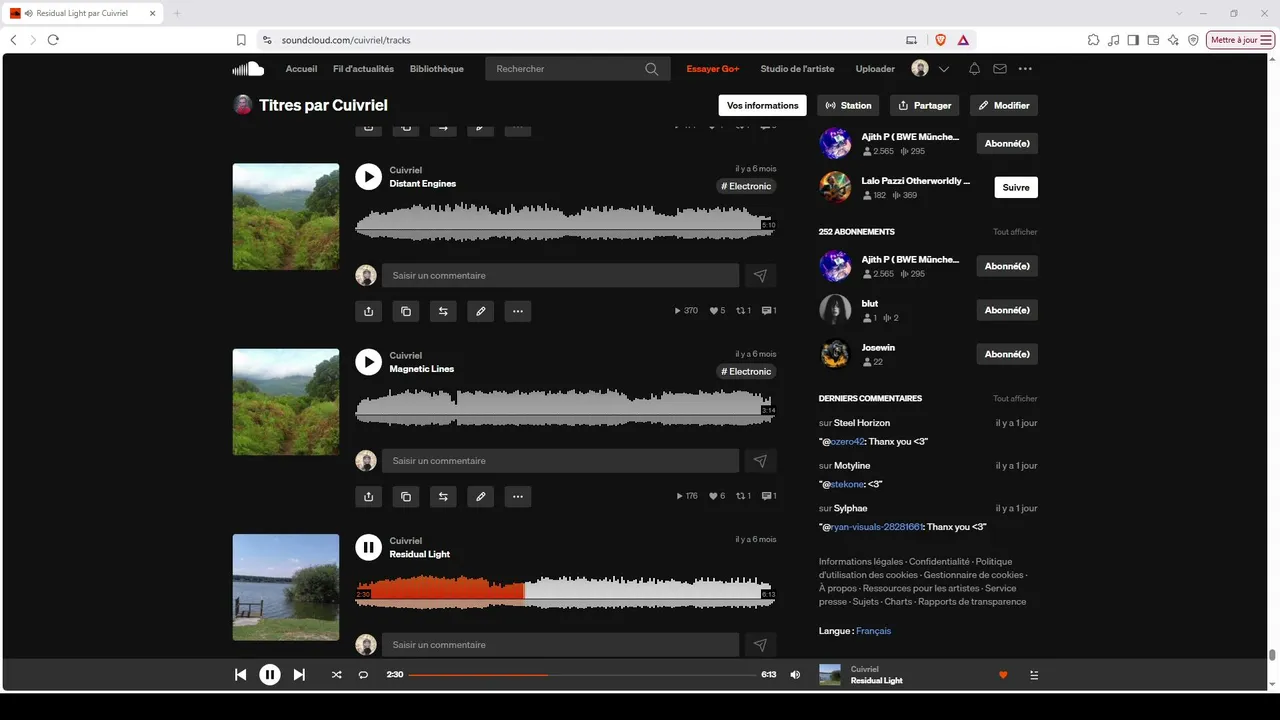The width and height of the screenshot is (1280, 720).
Task: Skip to next track in player
Action: (299, 675)
